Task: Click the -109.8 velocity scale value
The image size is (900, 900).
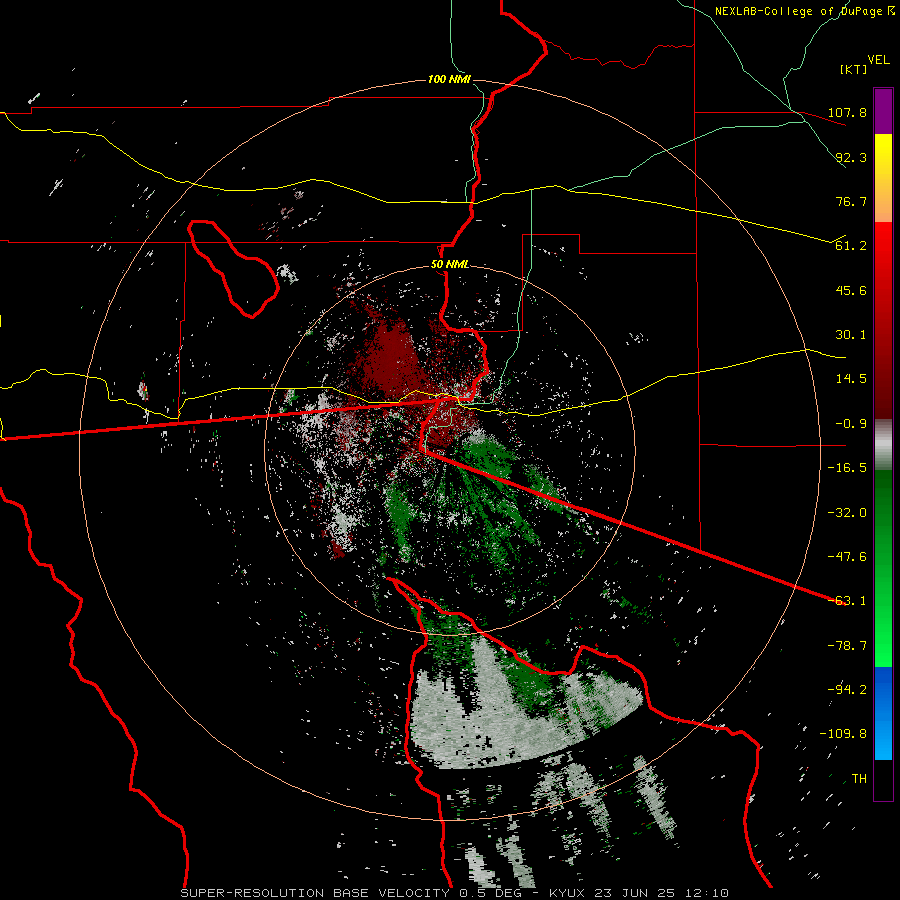Action: (x=844, y=734)
